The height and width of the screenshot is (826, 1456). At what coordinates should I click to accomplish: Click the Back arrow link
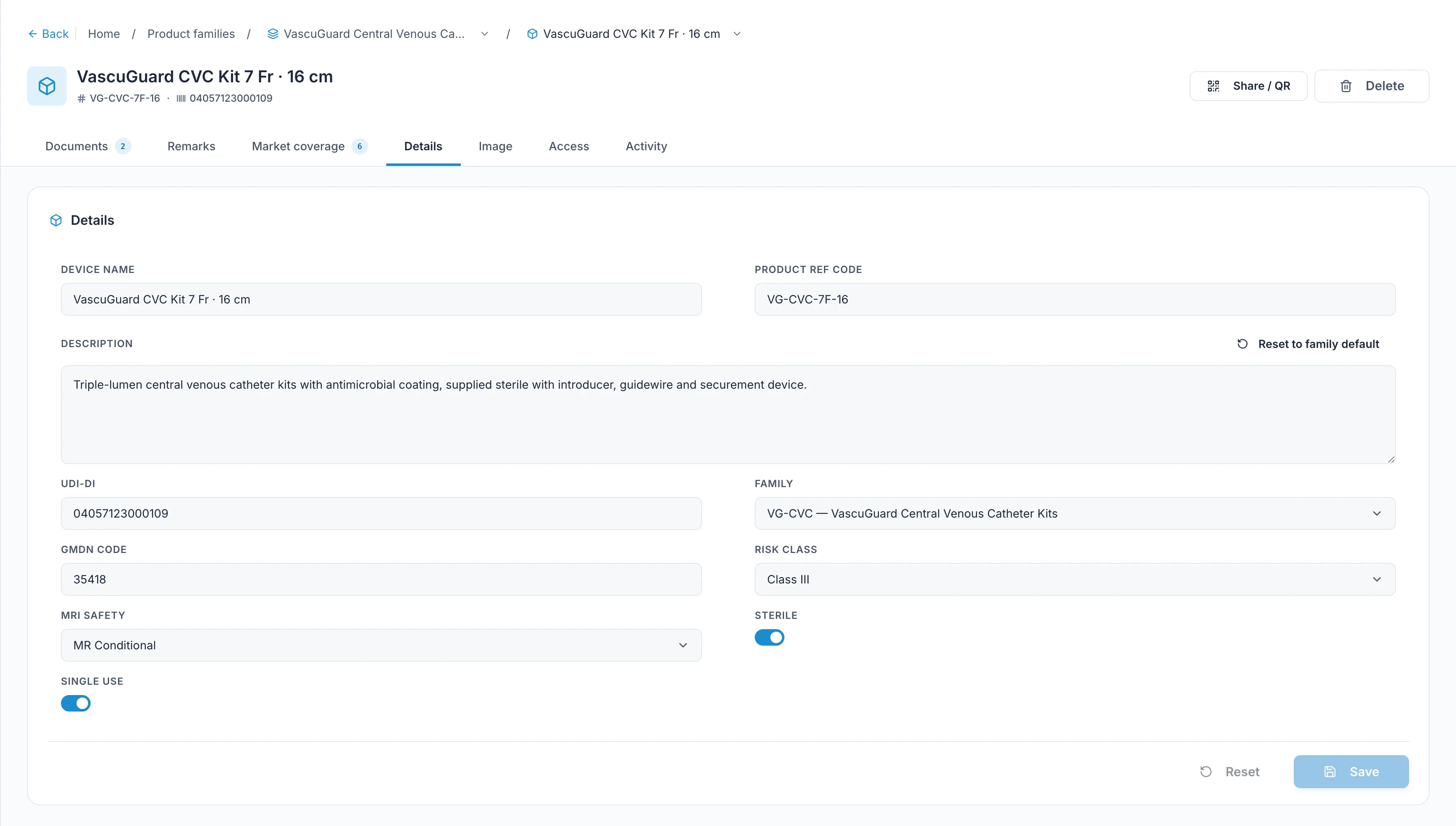click(48, 34)
